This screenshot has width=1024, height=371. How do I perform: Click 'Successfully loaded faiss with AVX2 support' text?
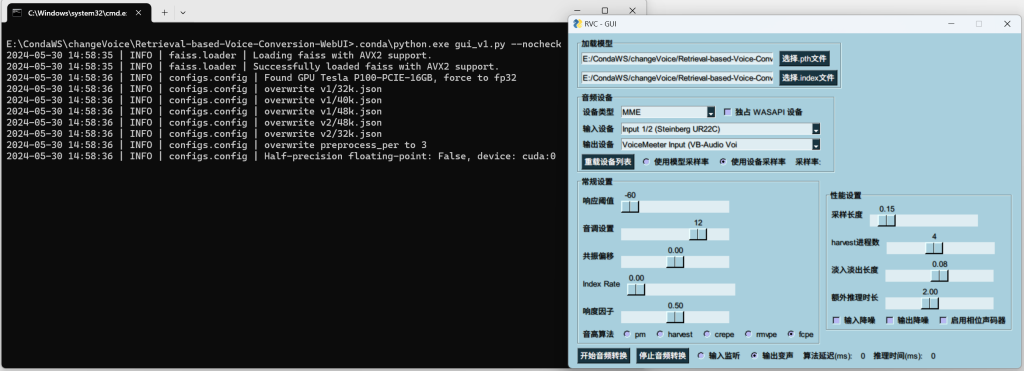[376, 67]
